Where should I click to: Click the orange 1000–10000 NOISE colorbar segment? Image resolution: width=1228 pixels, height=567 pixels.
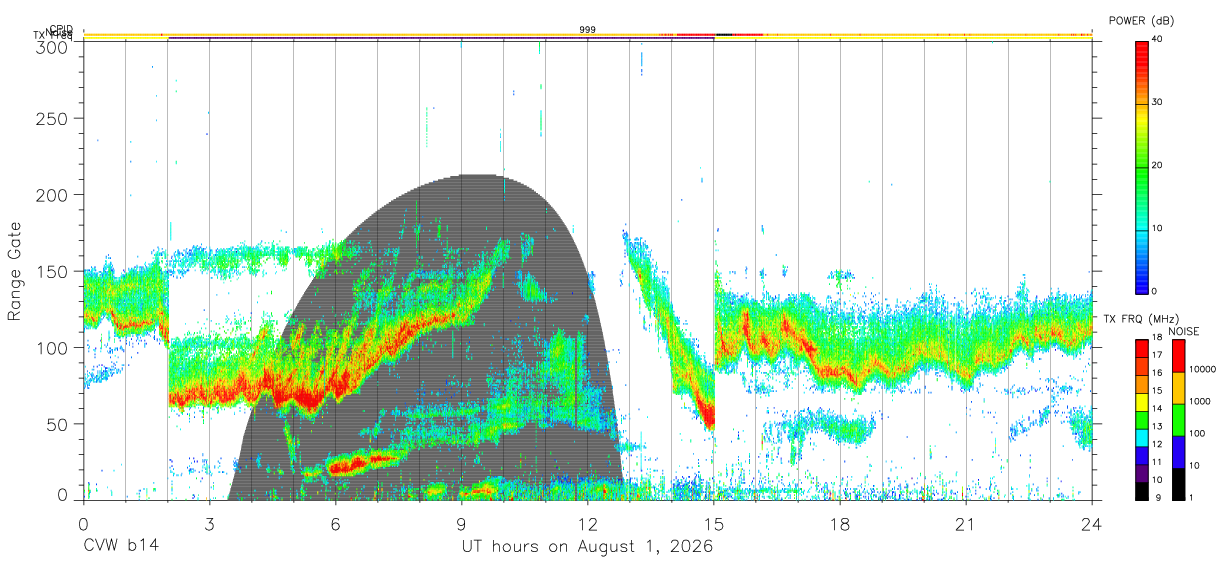pyautogui.click(x=1177, y=388)
